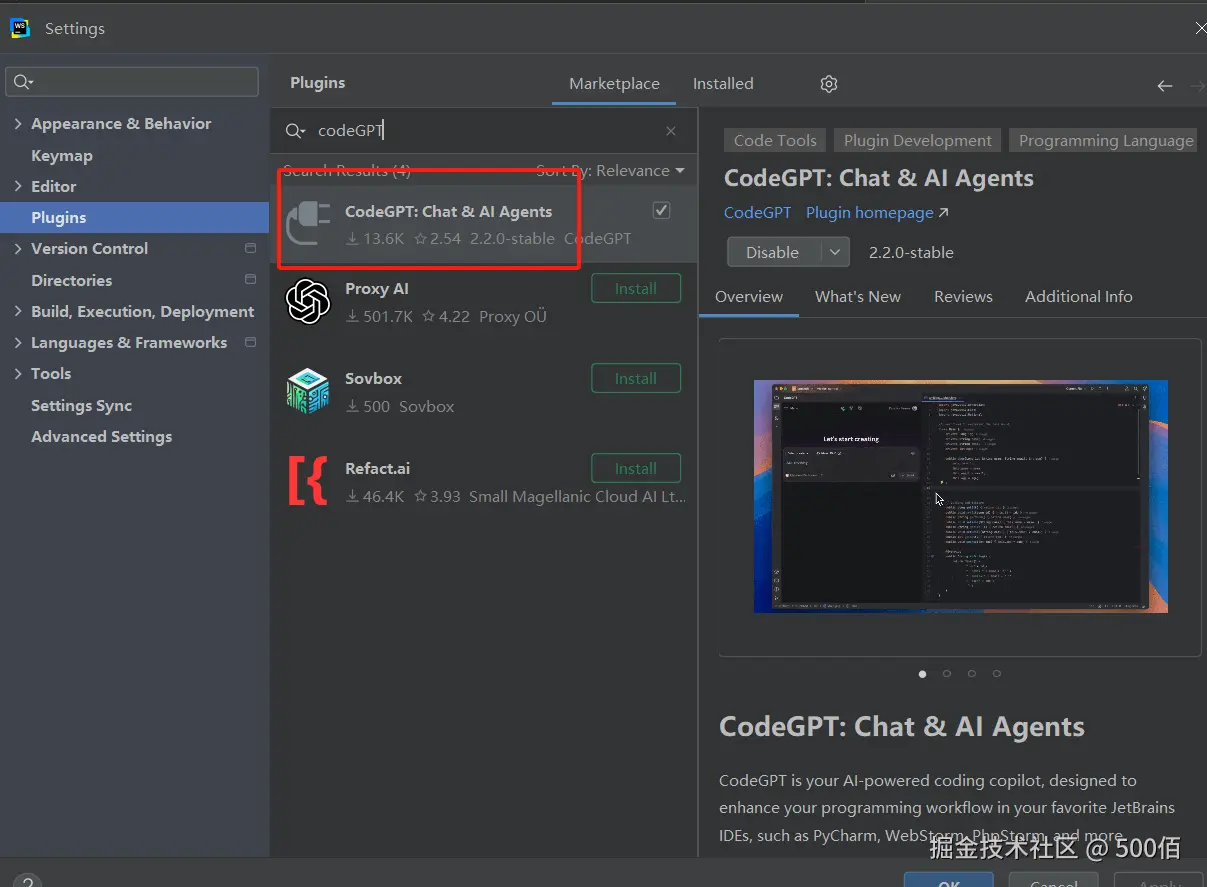The width and height of the screenshot is (1207, 887).
Task: Select the Sovbox plugin row title
Action: coord(373,378)
